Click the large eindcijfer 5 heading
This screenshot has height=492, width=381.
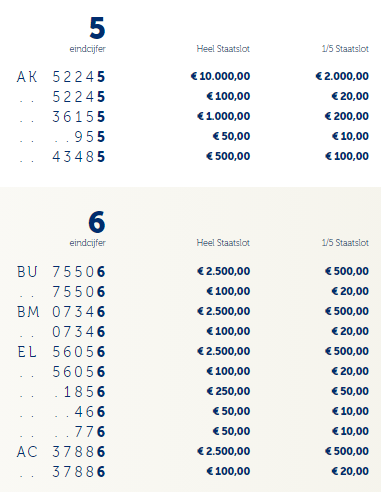click(97, 28)
